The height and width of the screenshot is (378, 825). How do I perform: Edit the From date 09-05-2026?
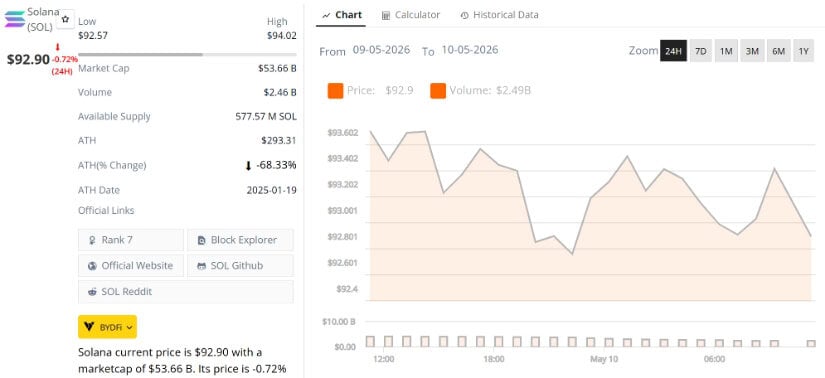[381, 50]
